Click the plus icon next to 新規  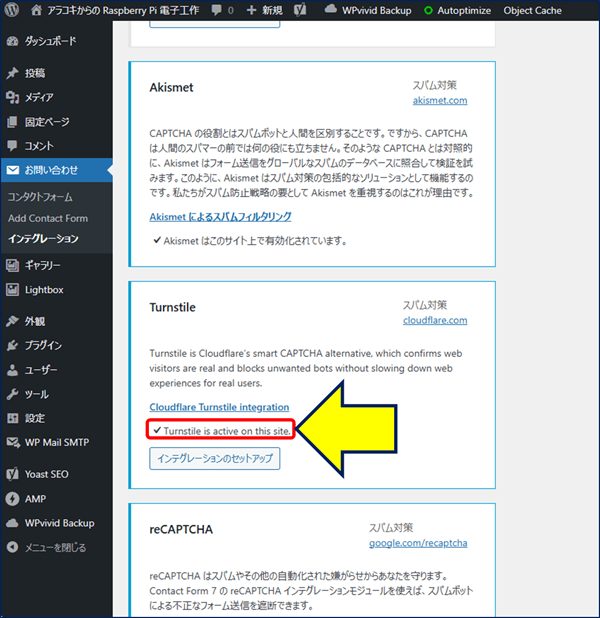[251, 10]
